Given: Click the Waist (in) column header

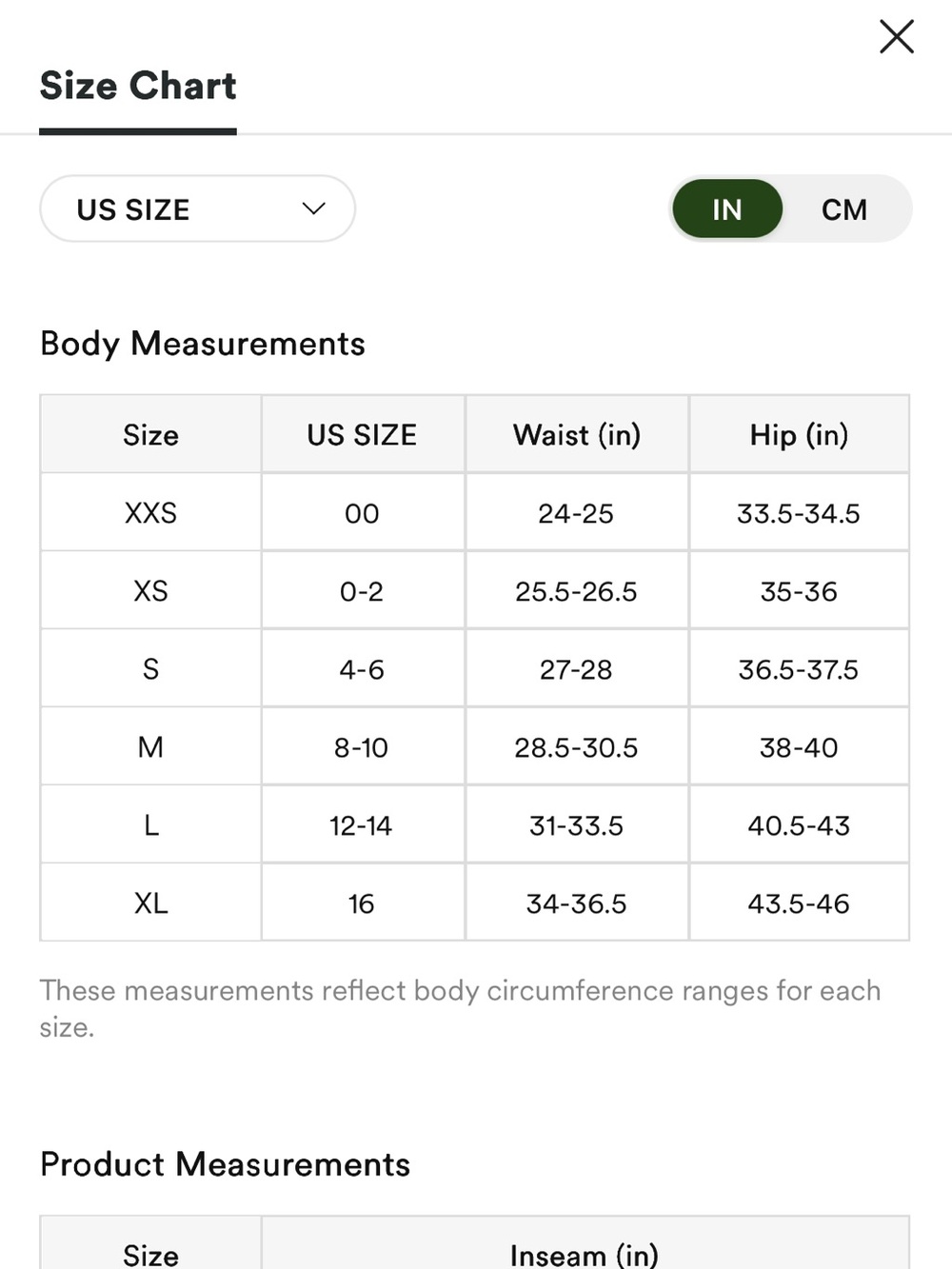Looking at the screenshot, I should (577, 435).
